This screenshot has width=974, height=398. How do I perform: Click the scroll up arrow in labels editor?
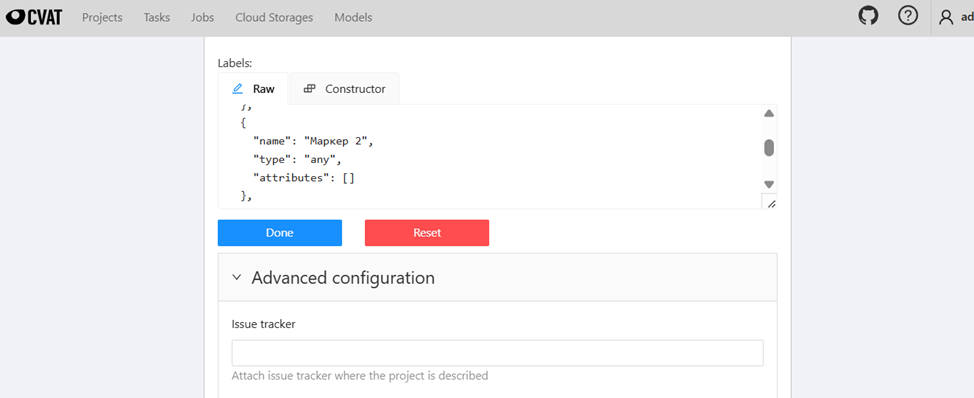(x=769, y=114)
